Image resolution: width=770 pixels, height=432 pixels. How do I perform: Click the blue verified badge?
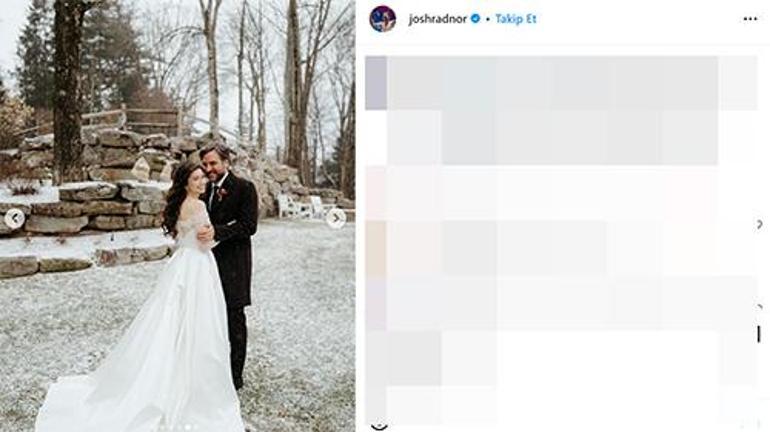[x=475, y=19]
